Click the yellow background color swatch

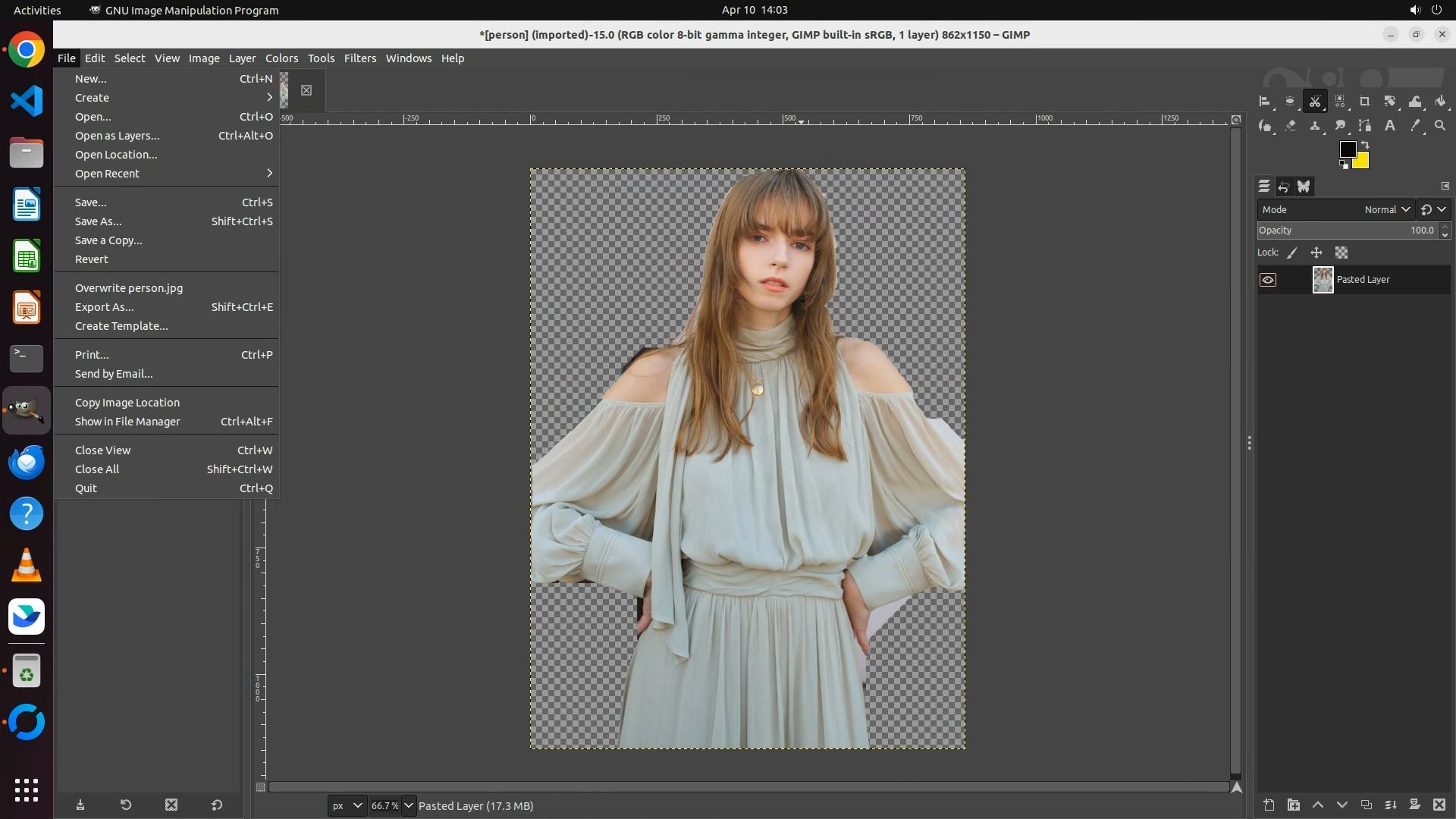click(1363, 162)
